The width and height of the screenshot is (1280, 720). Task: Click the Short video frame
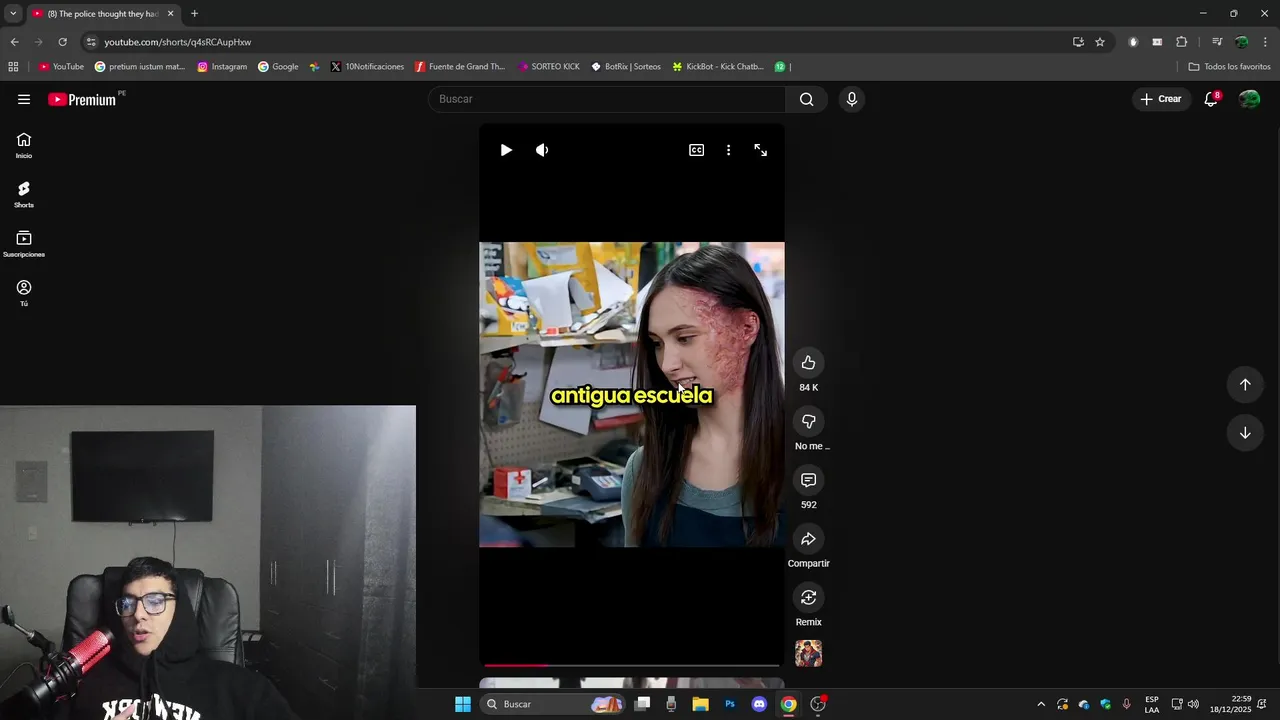click(632, 395)
